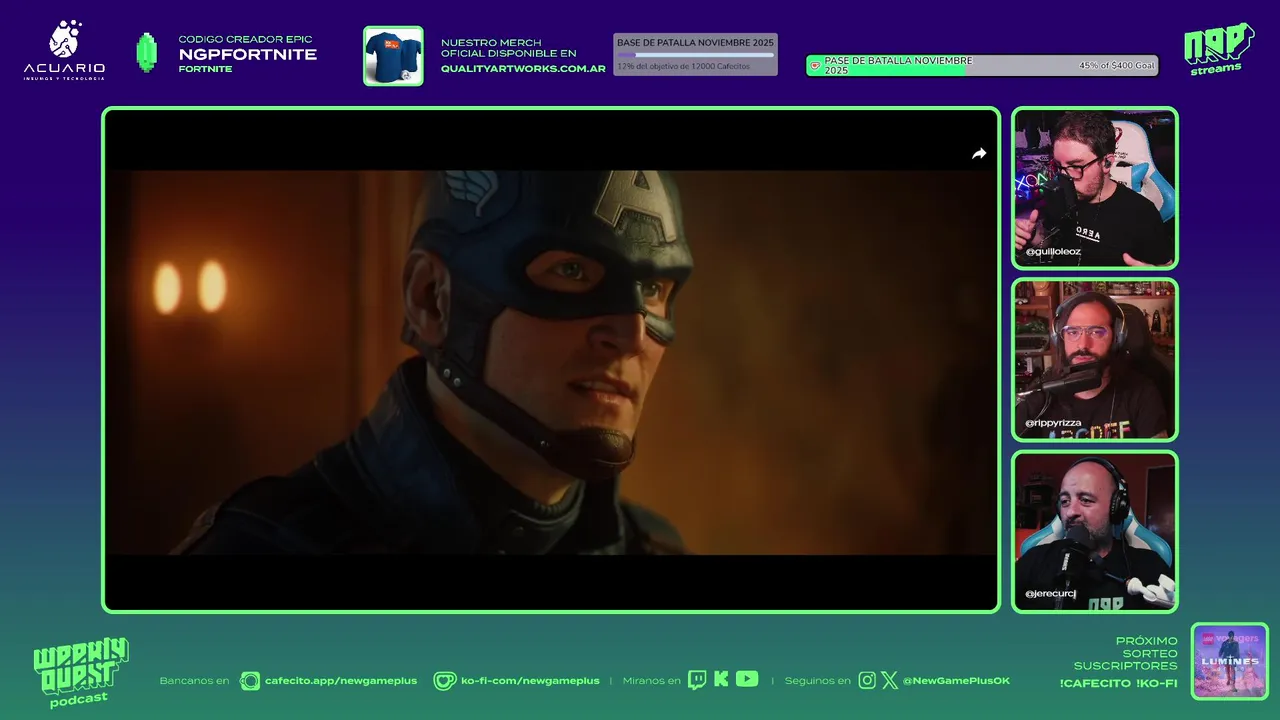Image resolution: width=1280 pixels, height=720 pixels.
Task: Click the Captain America video player
Action: tap(551, 360)
